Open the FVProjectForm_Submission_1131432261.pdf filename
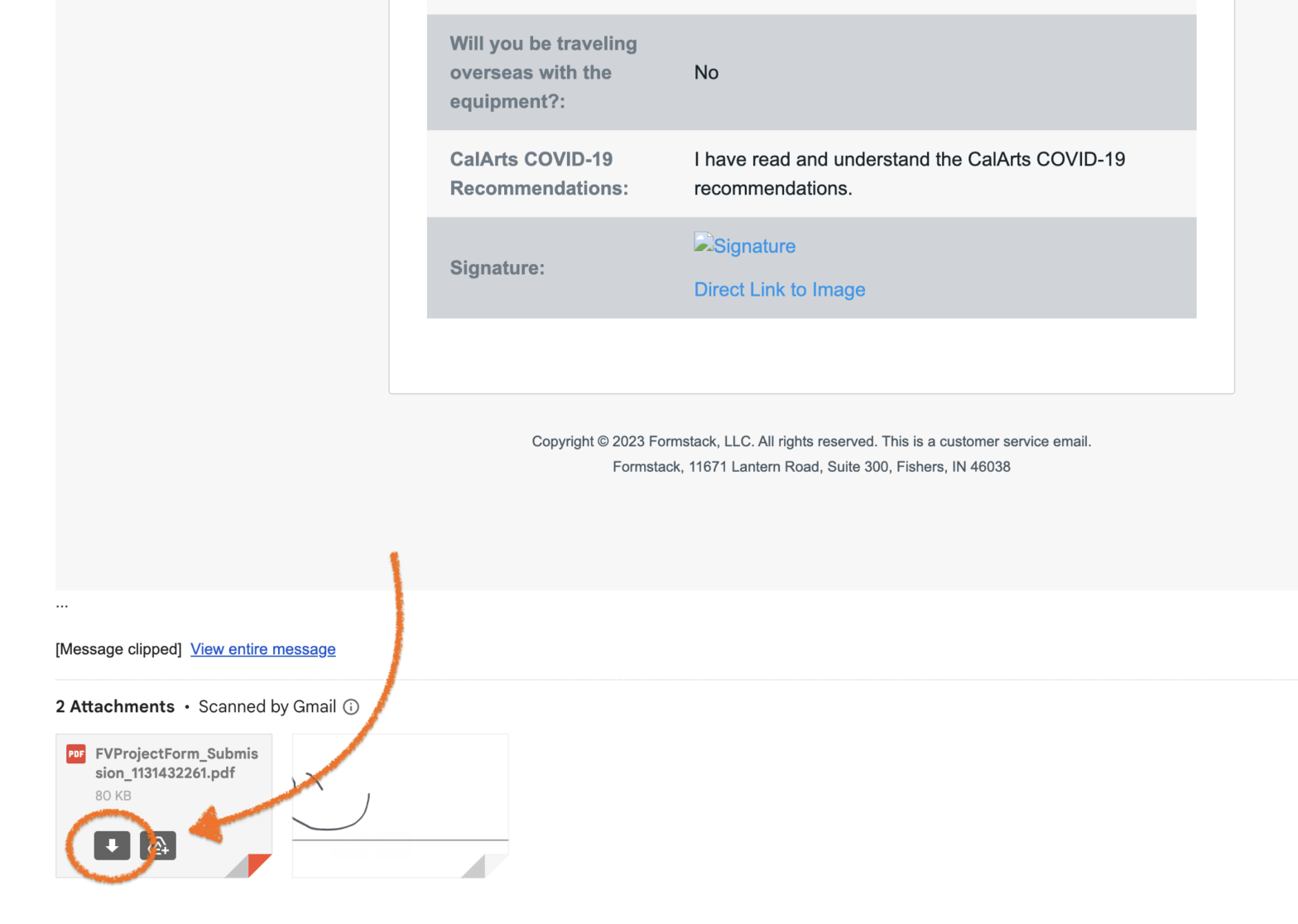Viewport: 1298px width, 924px height. point(176,763)
